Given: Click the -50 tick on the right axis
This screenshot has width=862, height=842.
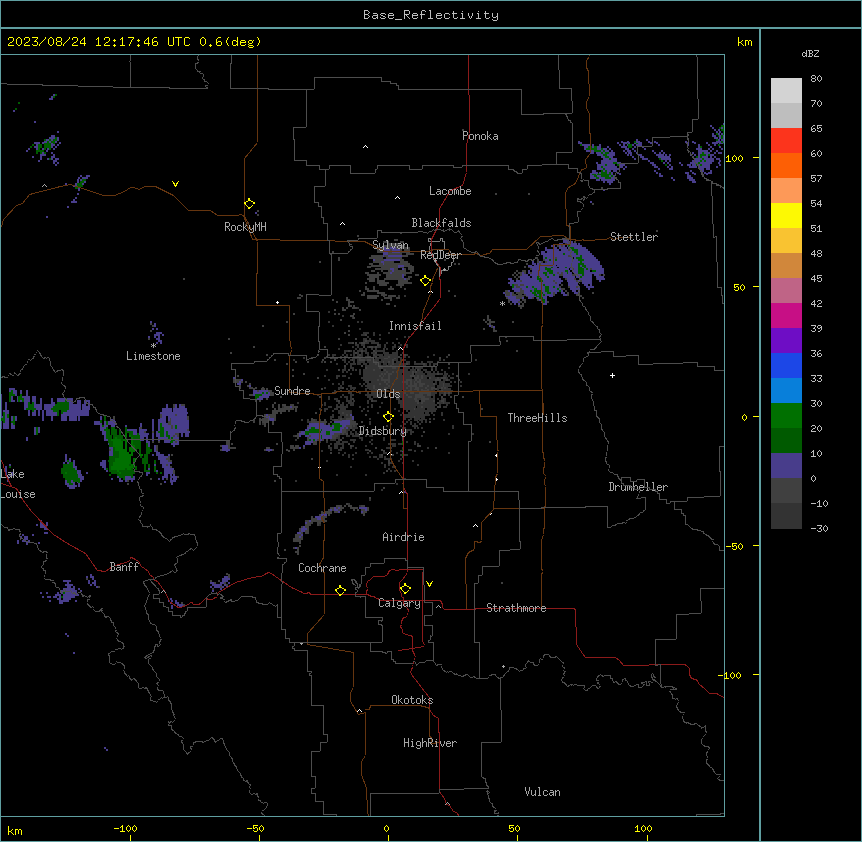Looking at the screenshot, I should (x=734, y=546).
